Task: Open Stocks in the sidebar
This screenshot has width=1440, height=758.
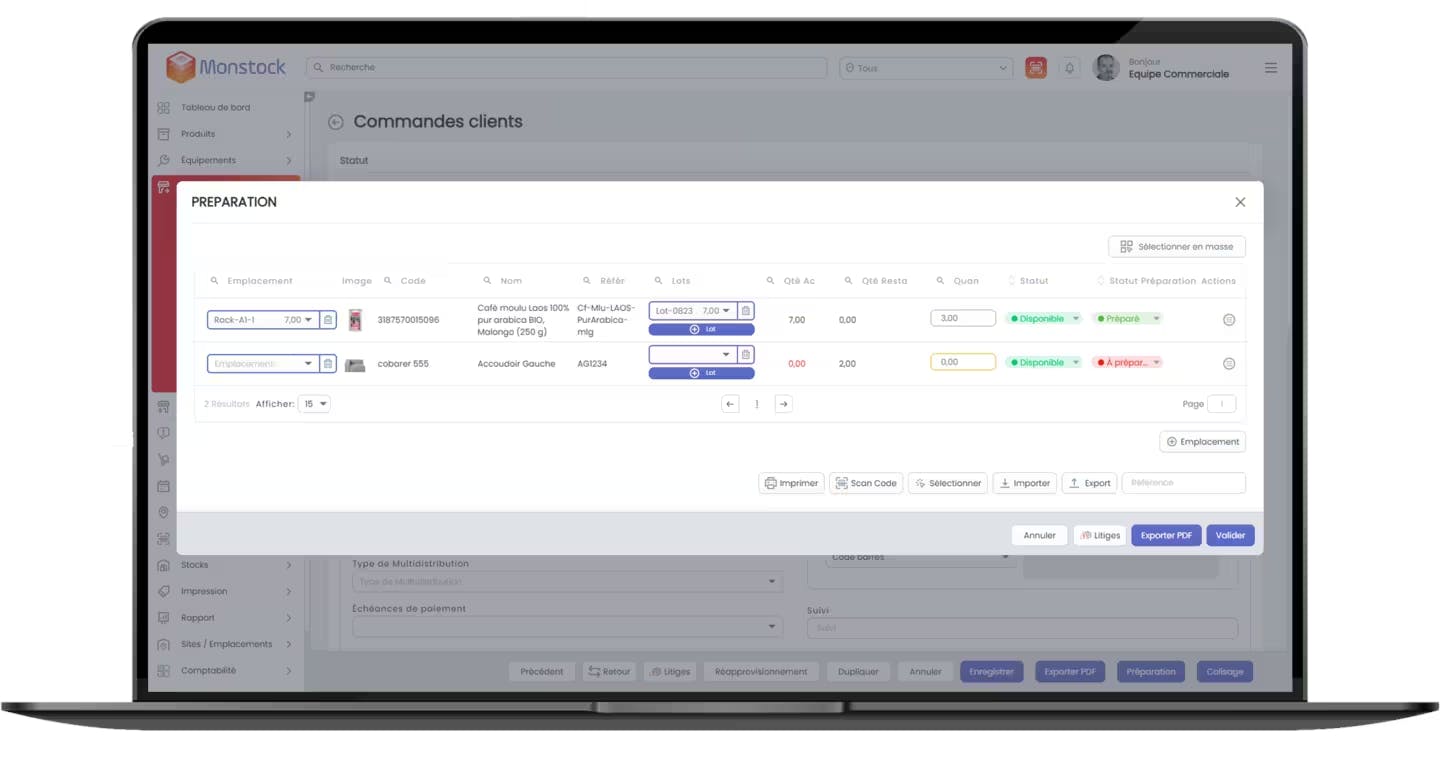Action: pyautogui.click(x=225, y=565)
